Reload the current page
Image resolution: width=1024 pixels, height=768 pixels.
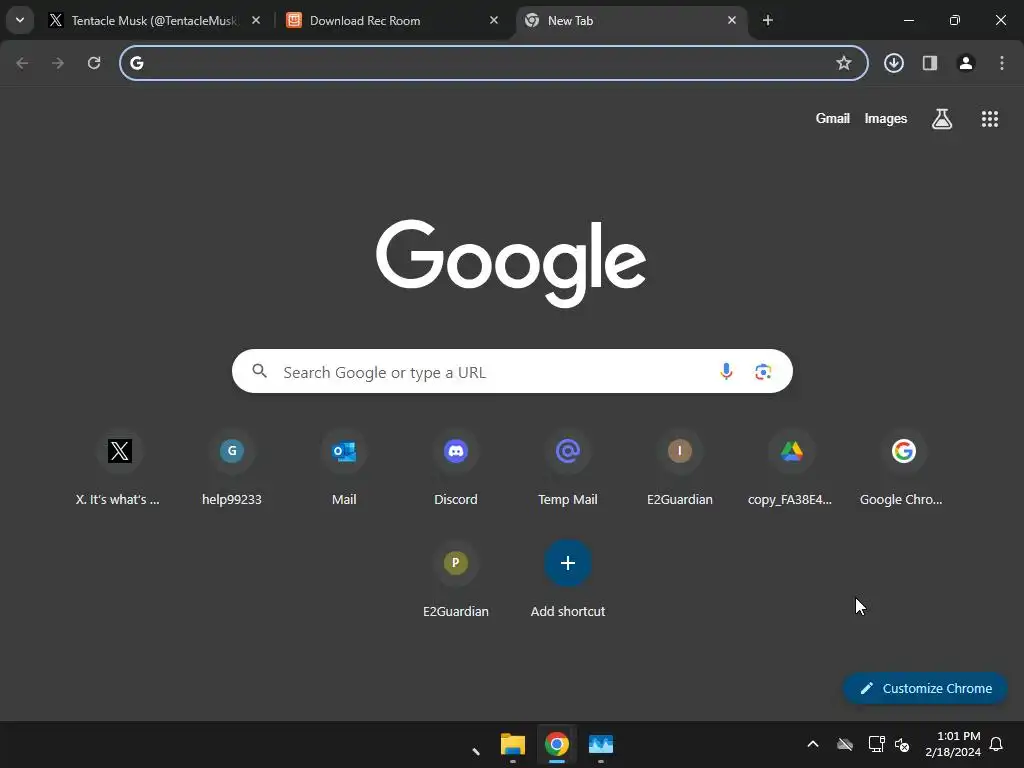tap(94, 63)
